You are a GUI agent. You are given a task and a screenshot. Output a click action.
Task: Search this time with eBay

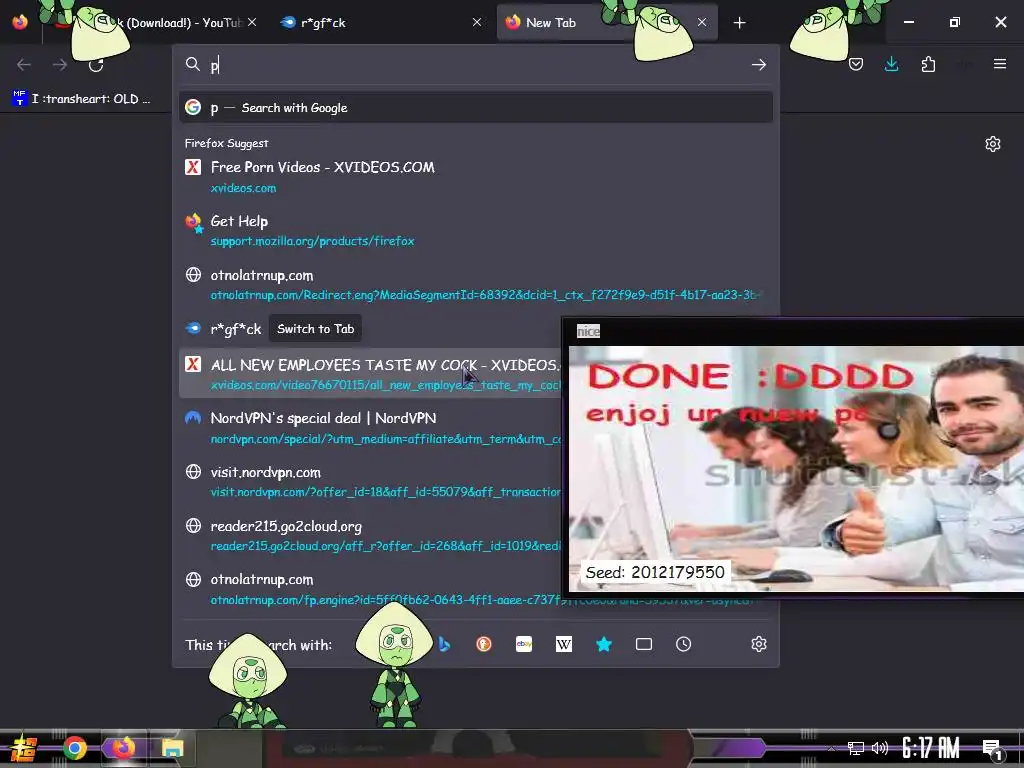click(524, 645)
